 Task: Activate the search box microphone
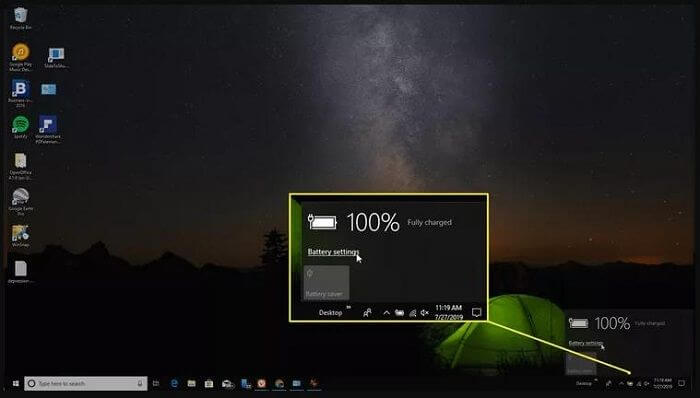point(140,383)
